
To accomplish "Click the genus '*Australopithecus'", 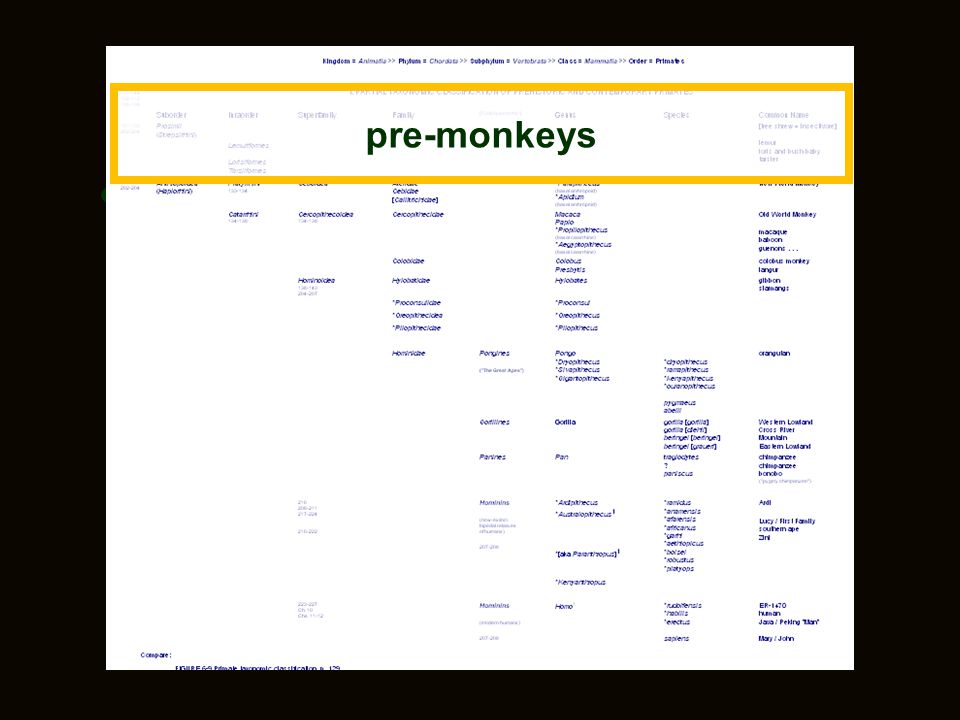I will click(x=583, y=514).
